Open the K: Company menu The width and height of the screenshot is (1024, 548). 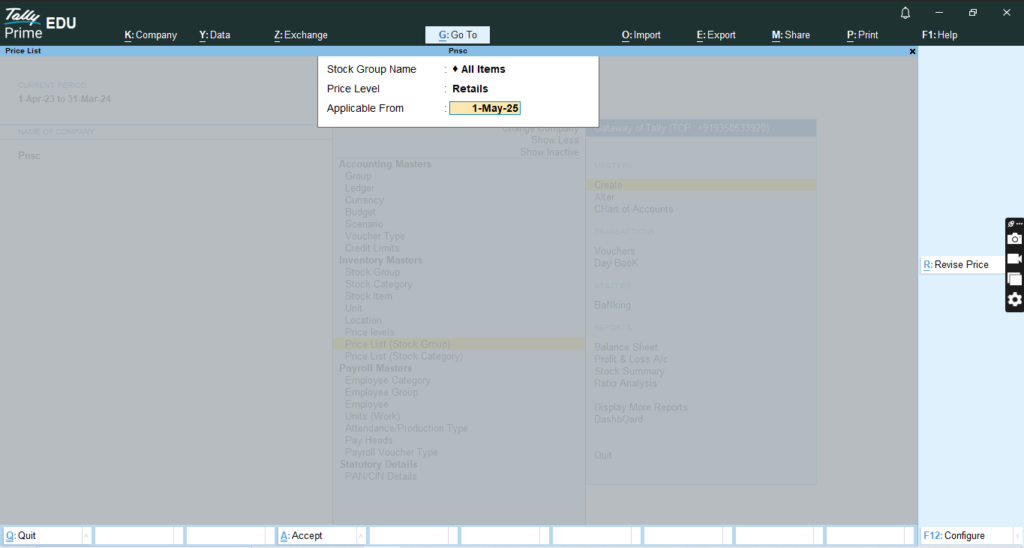[151, 35]
